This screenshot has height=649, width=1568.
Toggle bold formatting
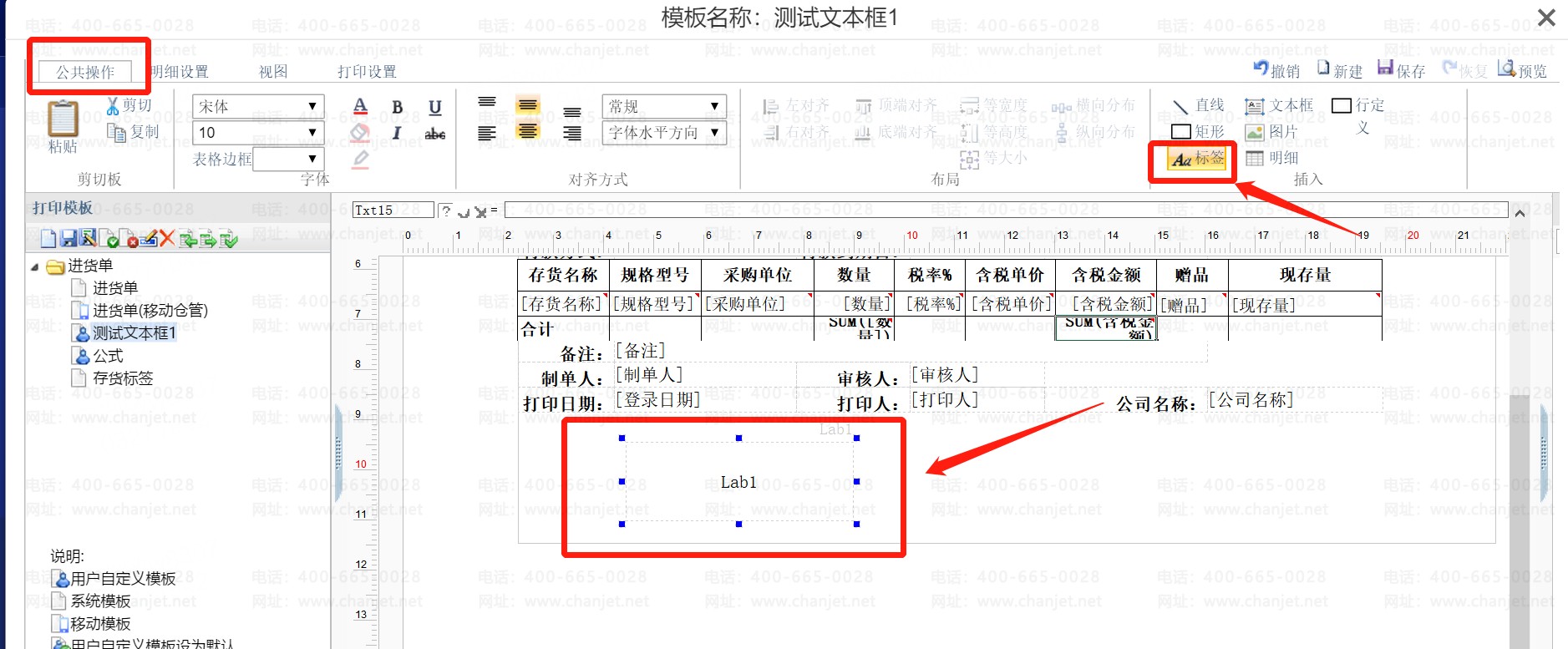tap(398, 107)
